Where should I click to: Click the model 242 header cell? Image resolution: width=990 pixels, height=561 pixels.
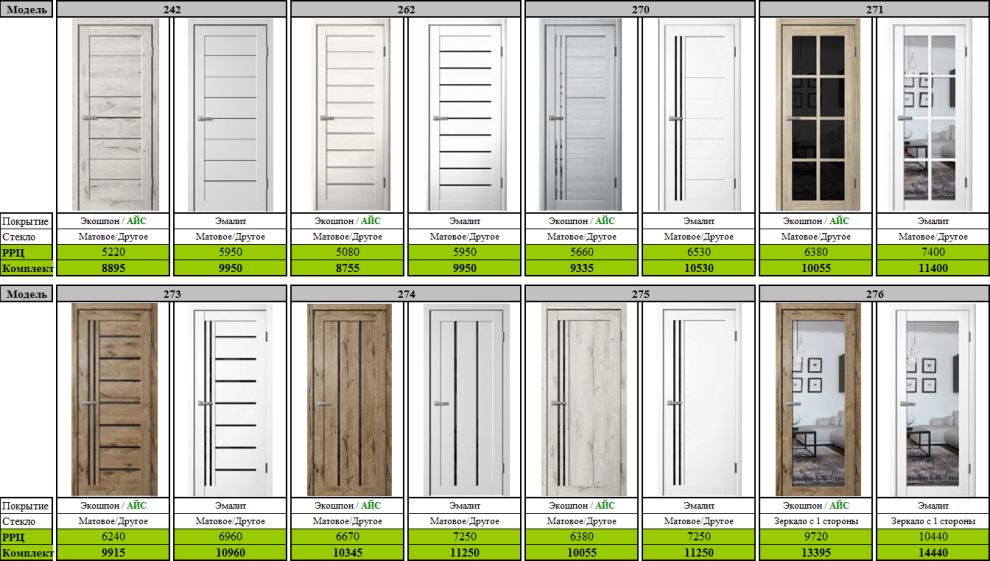172,9
